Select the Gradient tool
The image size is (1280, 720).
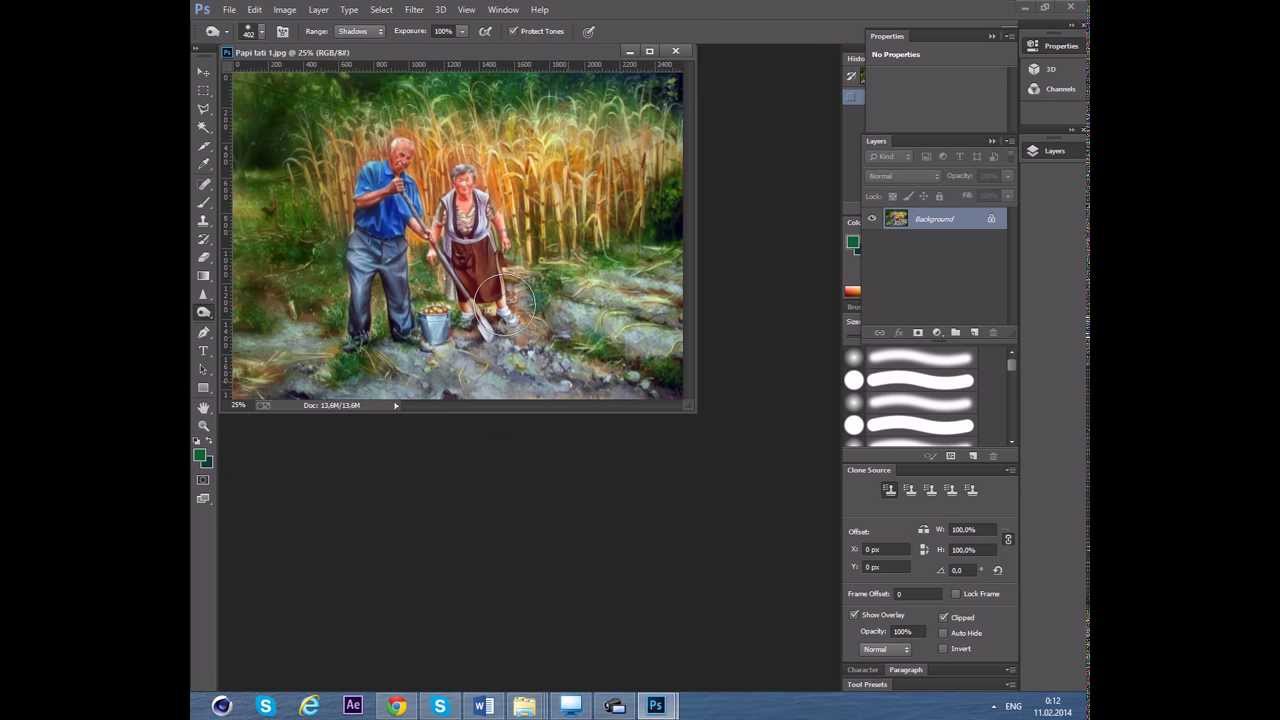click(204, 276)
